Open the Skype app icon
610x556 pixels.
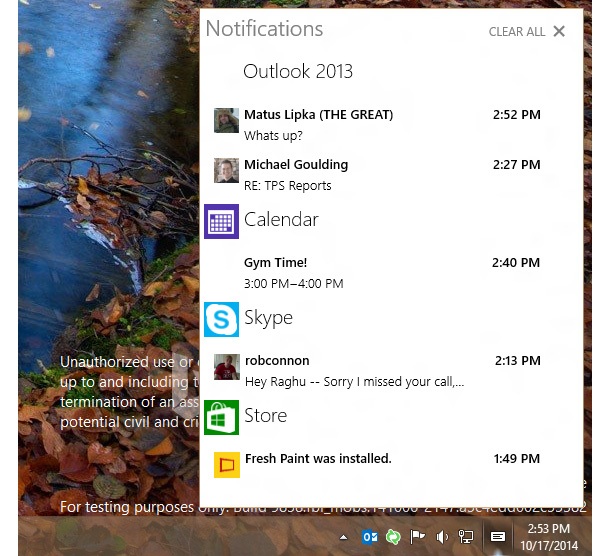(x=221, y=319)
